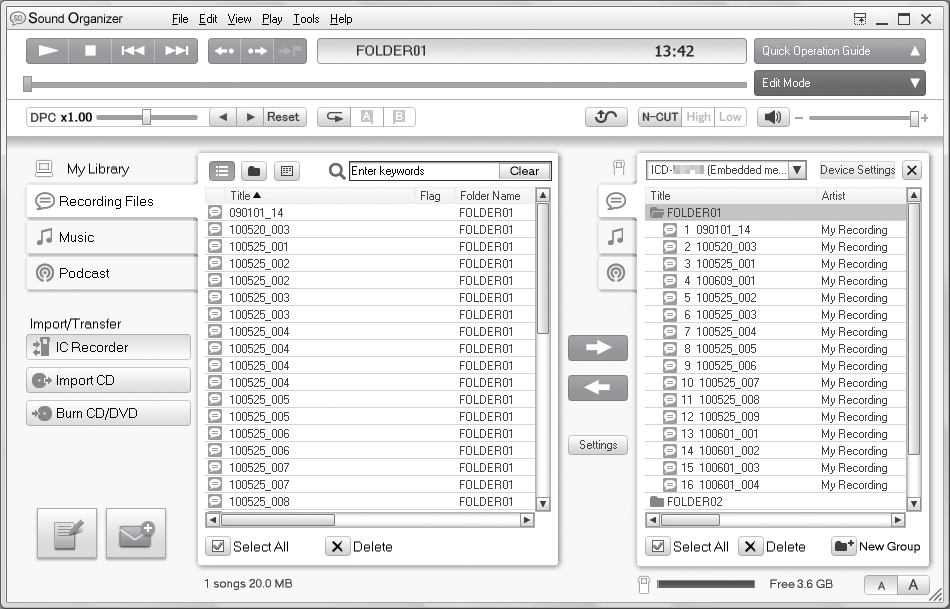Import files from device with left arrow
Image resolution: width=950 pixels, height=609 pixels.
[598, 387]
